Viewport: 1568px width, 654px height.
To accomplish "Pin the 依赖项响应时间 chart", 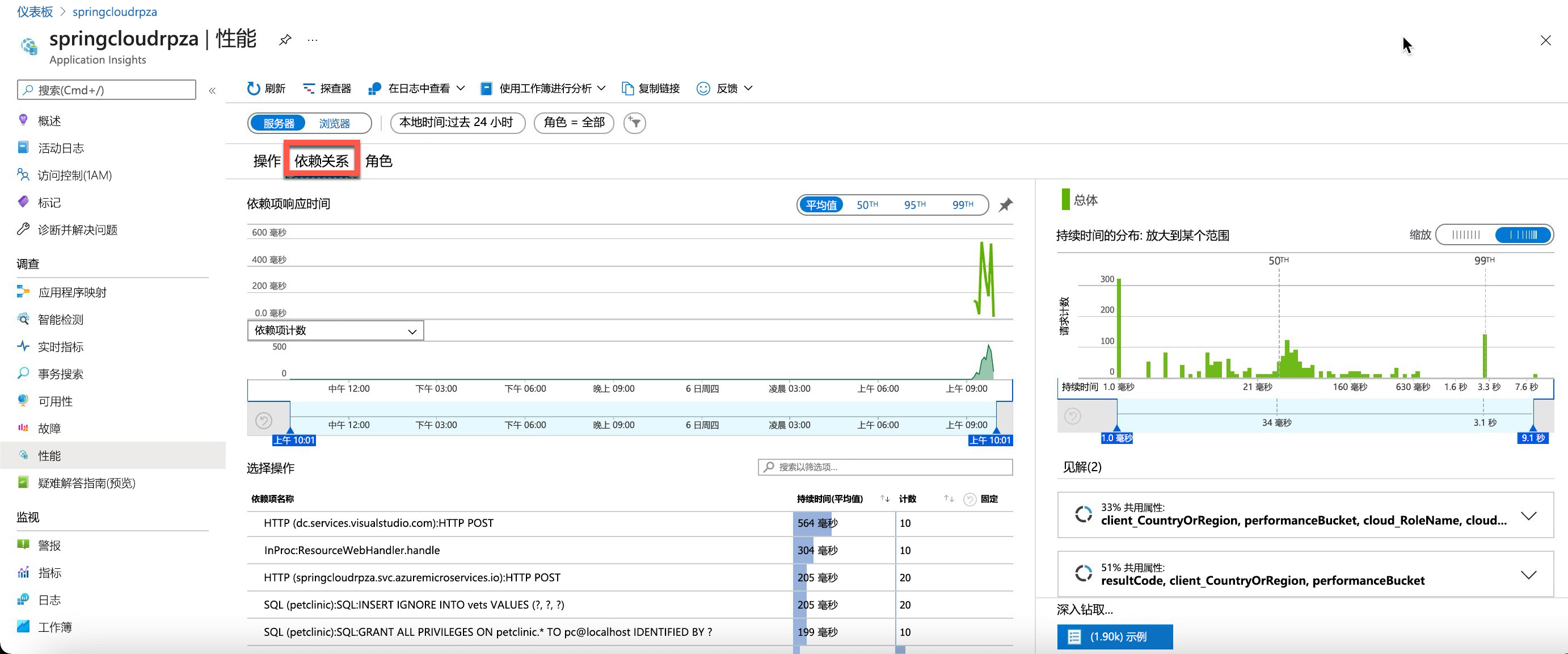I will 1006,205.
